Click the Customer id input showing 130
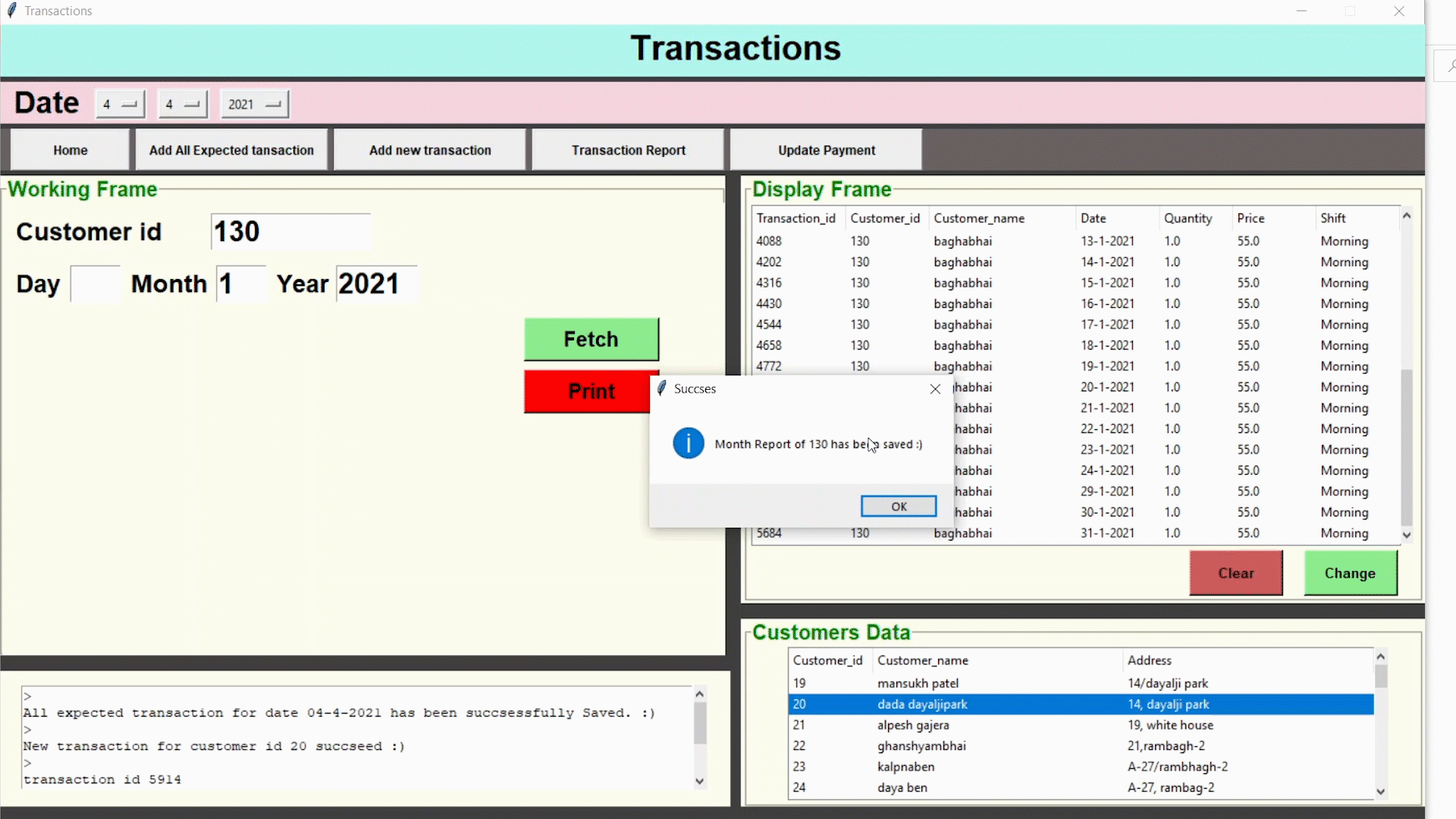 [x=290, y=231]
